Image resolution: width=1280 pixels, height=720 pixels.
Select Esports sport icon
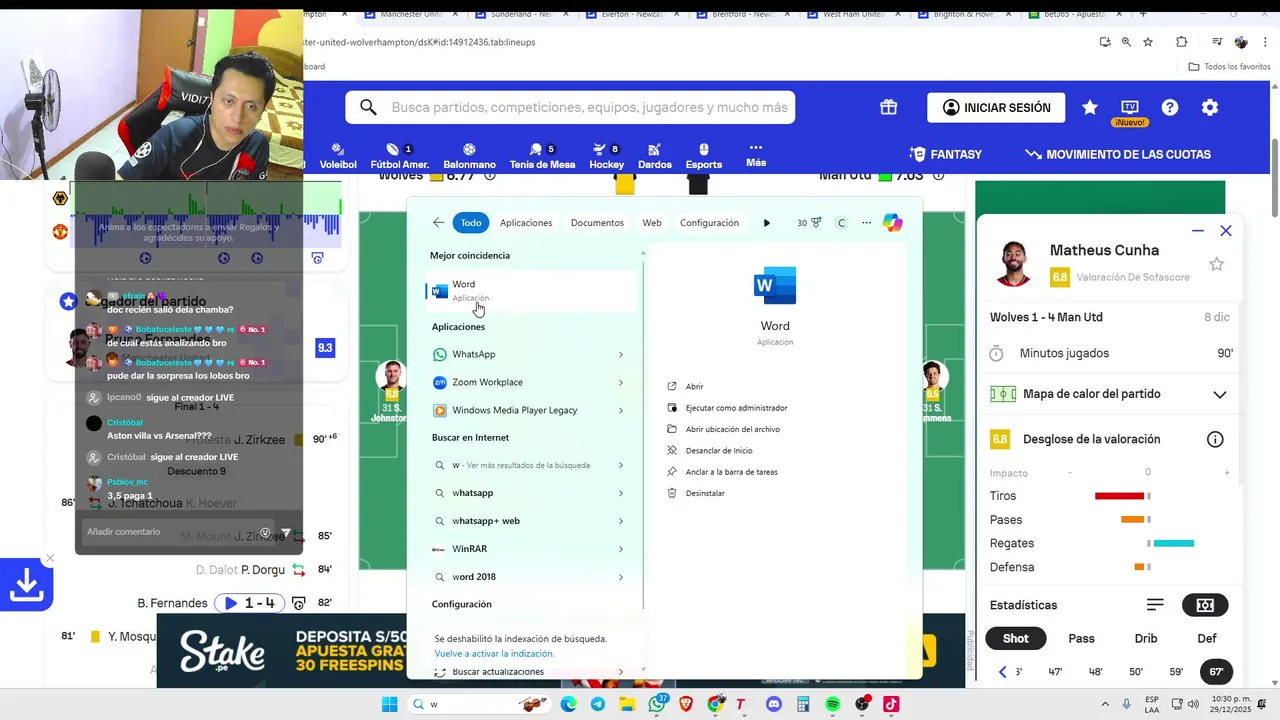tap(703, 156)
